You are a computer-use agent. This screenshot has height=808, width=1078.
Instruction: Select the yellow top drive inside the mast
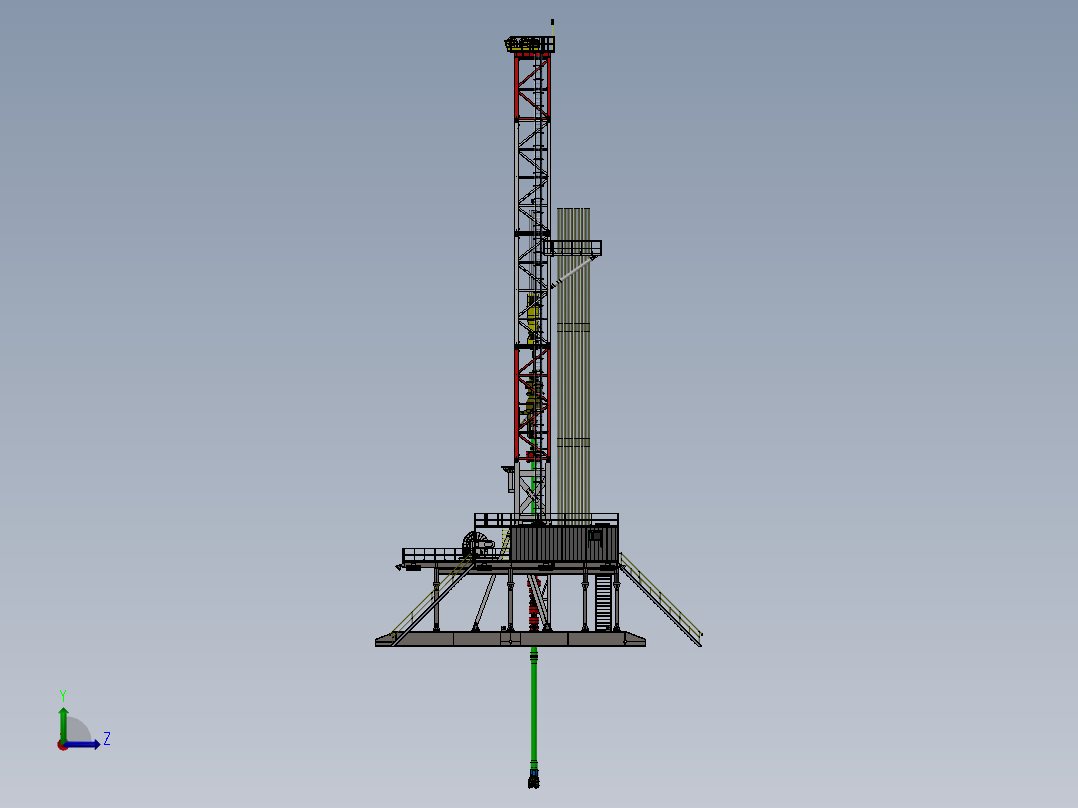pyautogui.click(x=534, y=318)
